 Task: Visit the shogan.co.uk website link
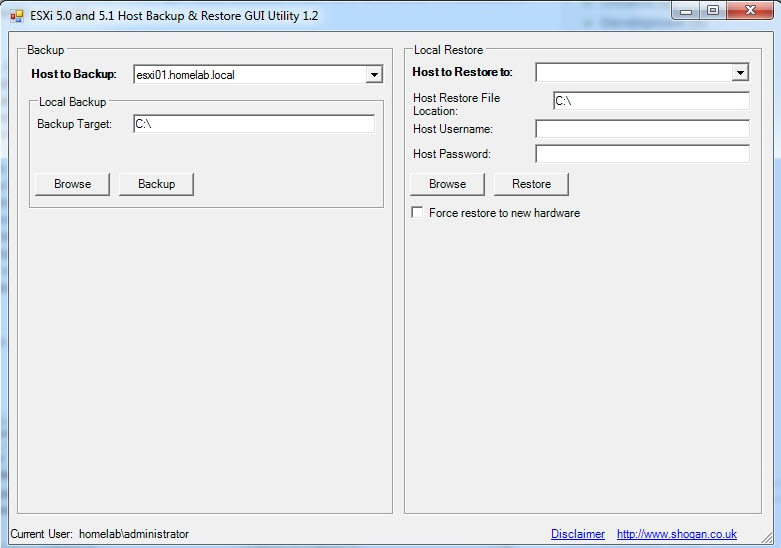point(676,534)
